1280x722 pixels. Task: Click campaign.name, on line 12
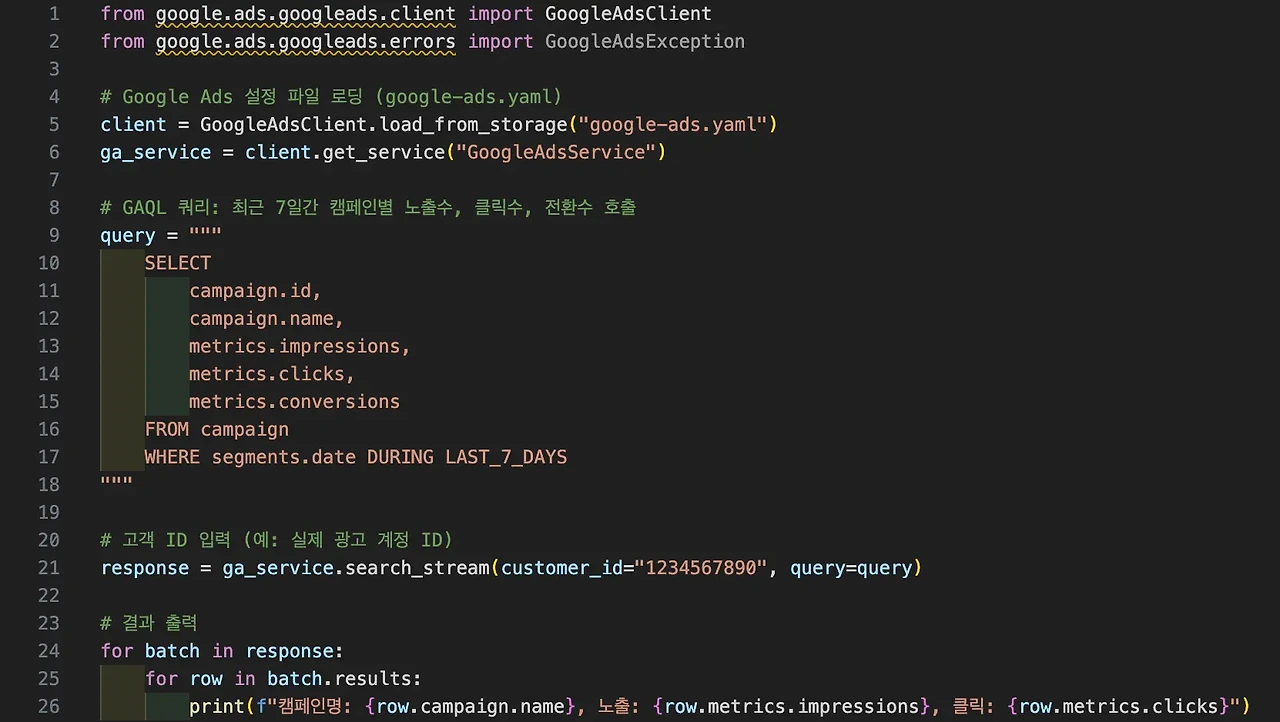tap(267, 319)
